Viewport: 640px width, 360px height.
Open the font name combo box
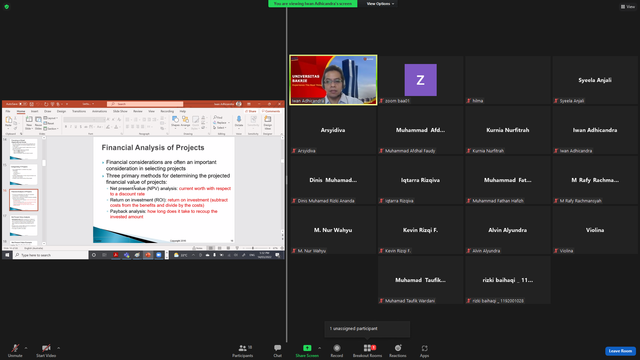click(x=79, y=120)
